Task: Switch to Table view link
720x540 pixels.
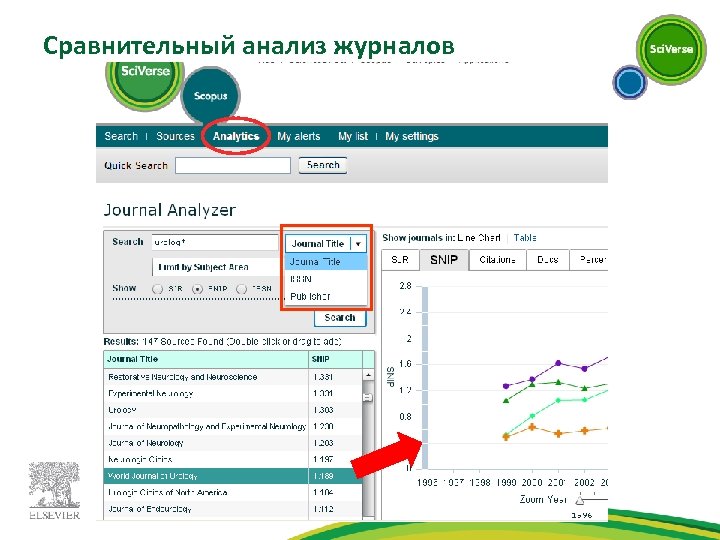Action: pyautogui.click(x=525, y=238)
